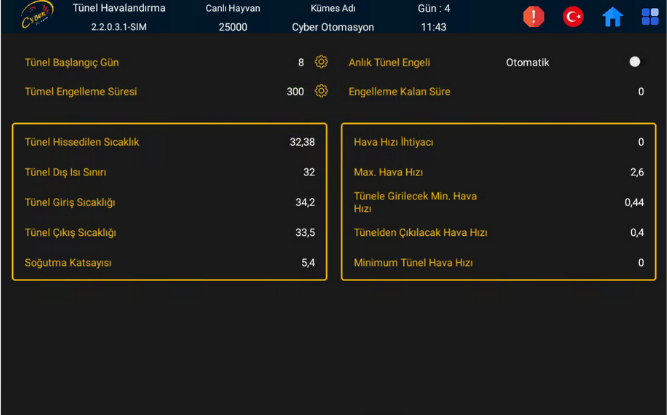Click the Otomatik mode label
Viewport: 667px width, 415px height.
point(527,62)
